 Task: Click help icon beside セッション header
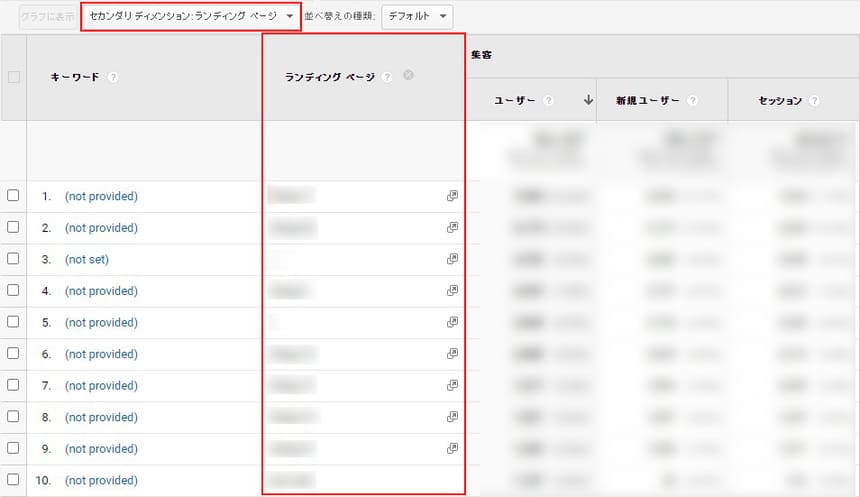tap(815, 101)
